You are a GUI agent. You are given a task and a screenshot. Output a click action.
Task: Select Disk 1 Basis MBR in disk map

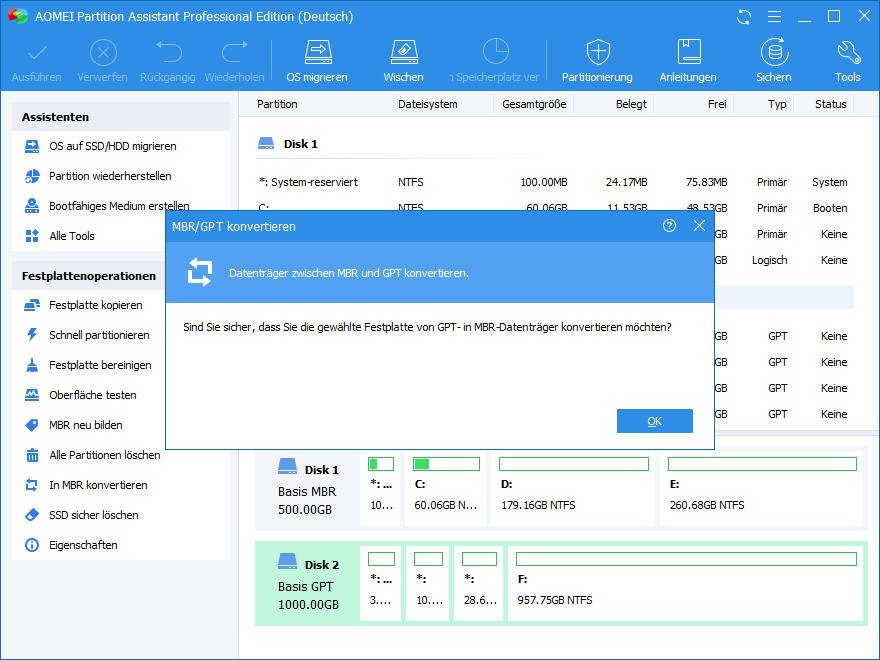(x=307, y=489)
